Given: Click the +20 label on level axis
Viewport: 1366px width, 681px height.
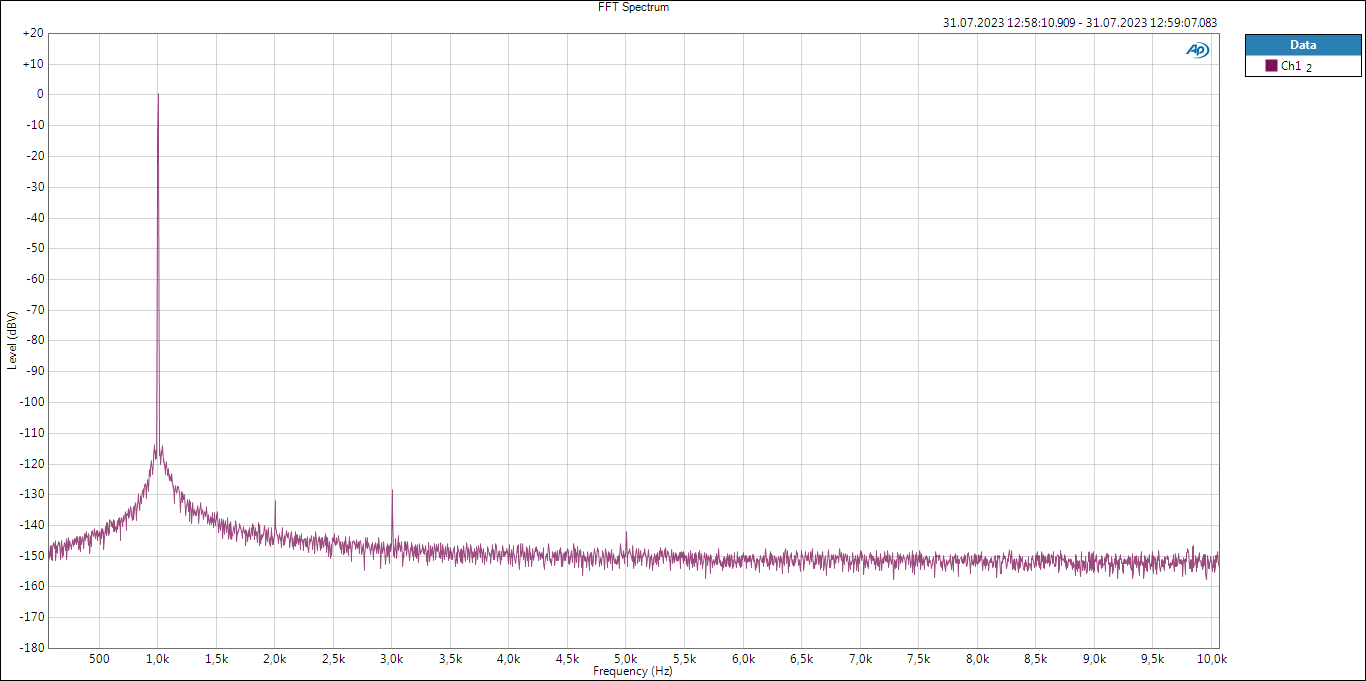Looking at the screenshot, I should pos(32,33).
